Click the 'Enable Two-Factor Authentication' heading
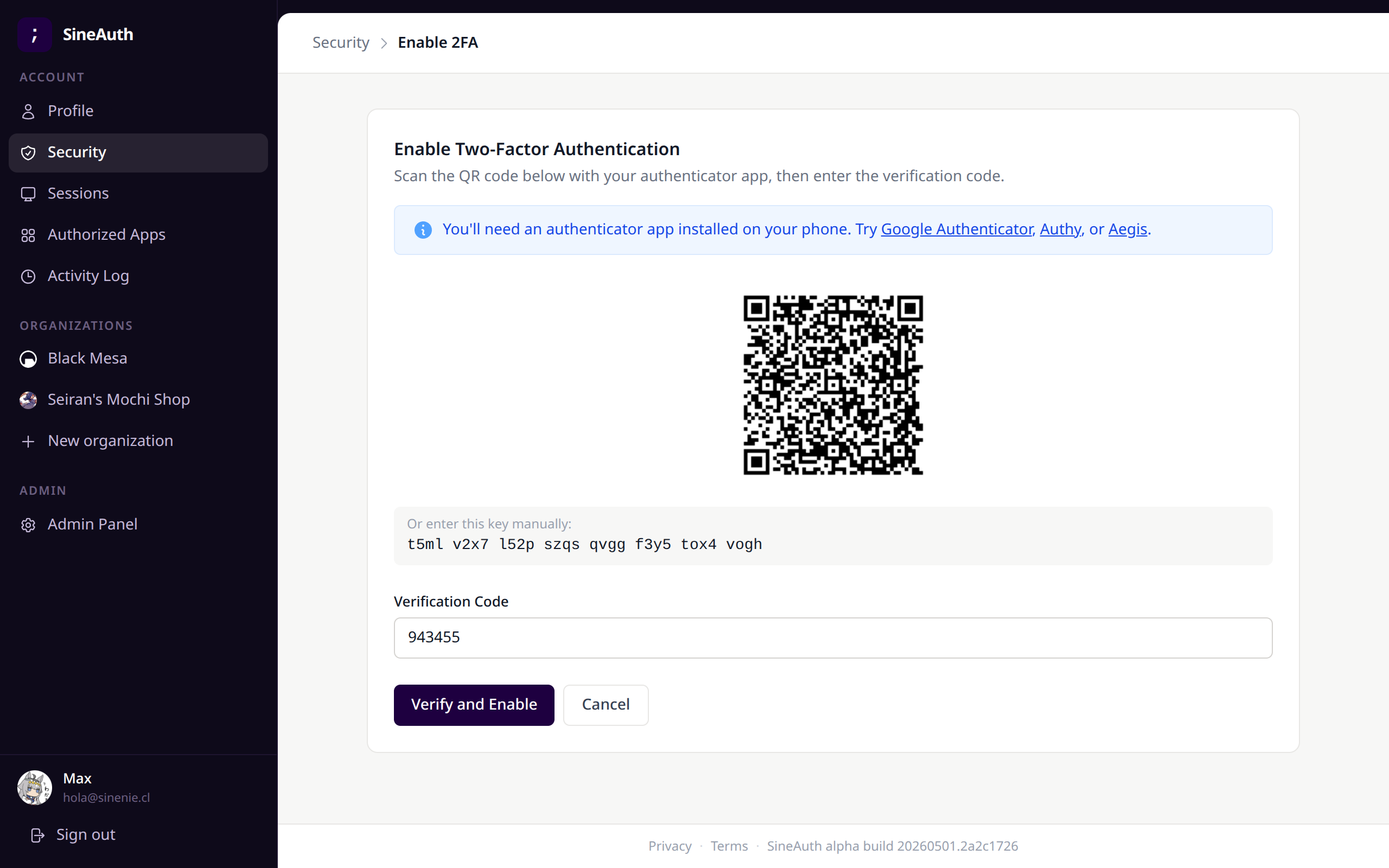The image size is (1389, 868). [537, 149]
